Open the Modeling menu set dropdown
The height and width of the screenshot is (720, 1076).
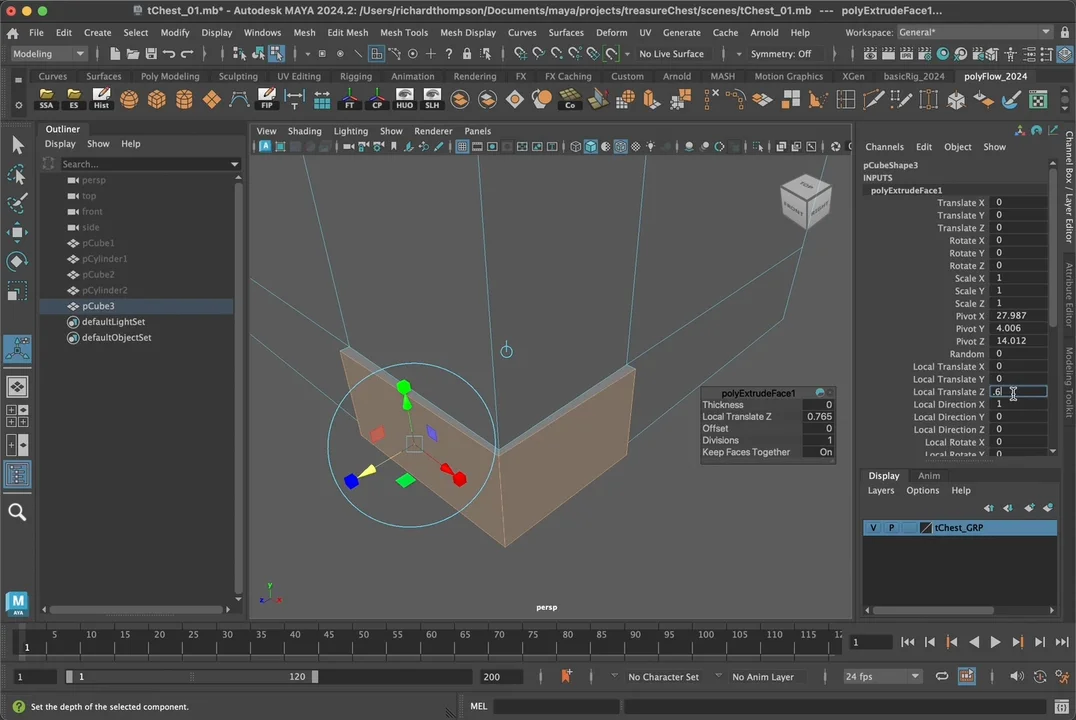[50, 54]
